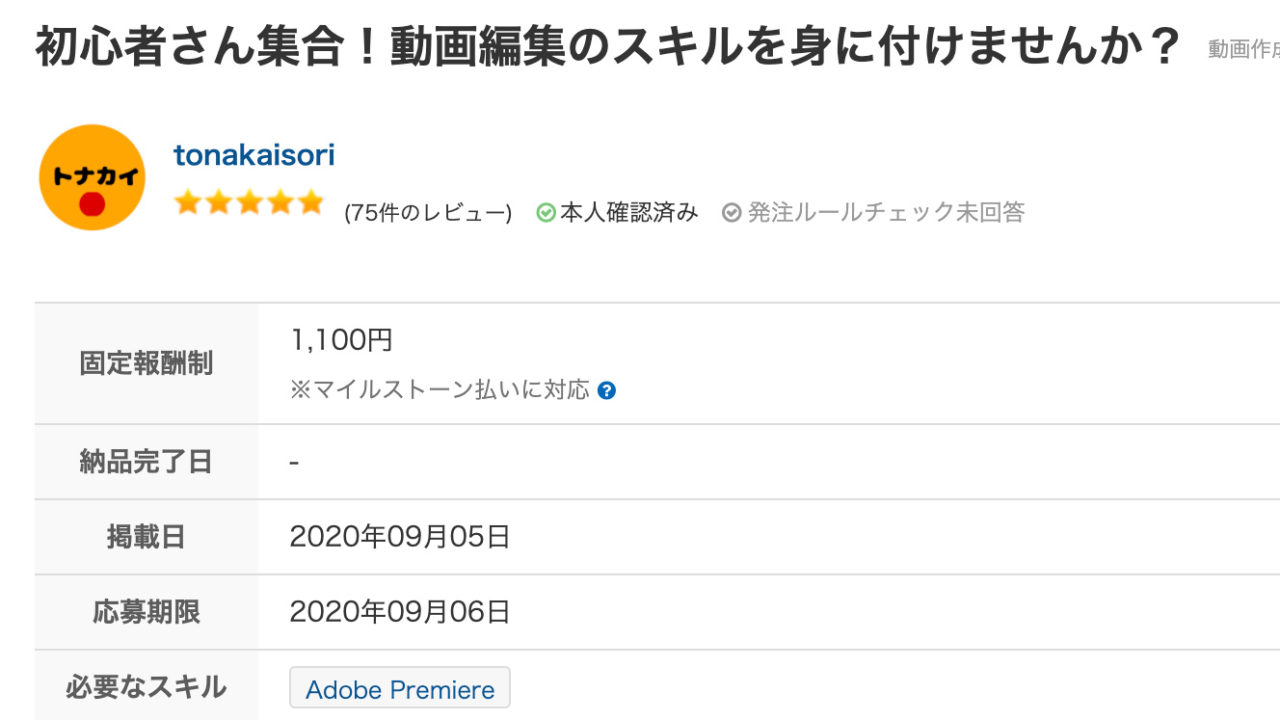This screenshot has height=720, width=1280.
Task: Select the Adobe Premiere skill tag
Action: coord(400,689)
